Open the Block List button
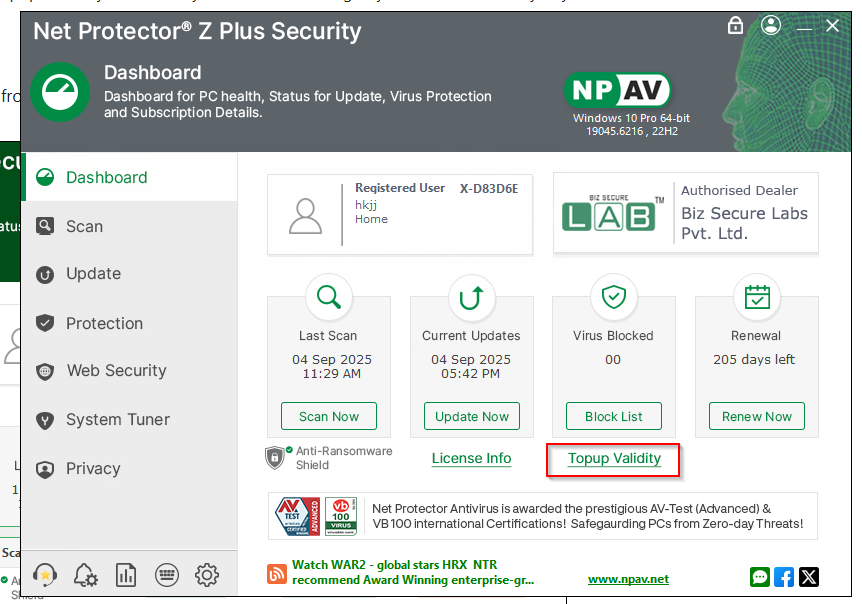This screenshot has width=862, height=604. point(613,416)
